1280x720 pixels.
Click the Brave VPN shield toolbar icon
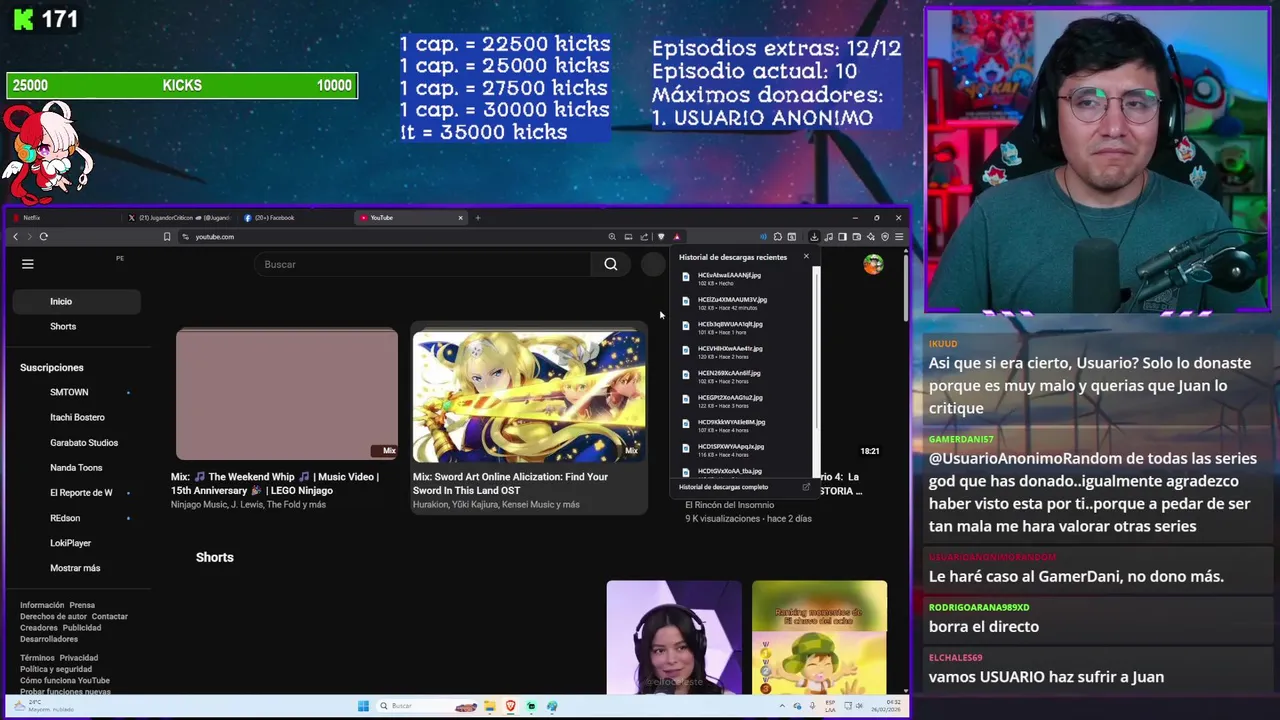click(x=885, y=237)
